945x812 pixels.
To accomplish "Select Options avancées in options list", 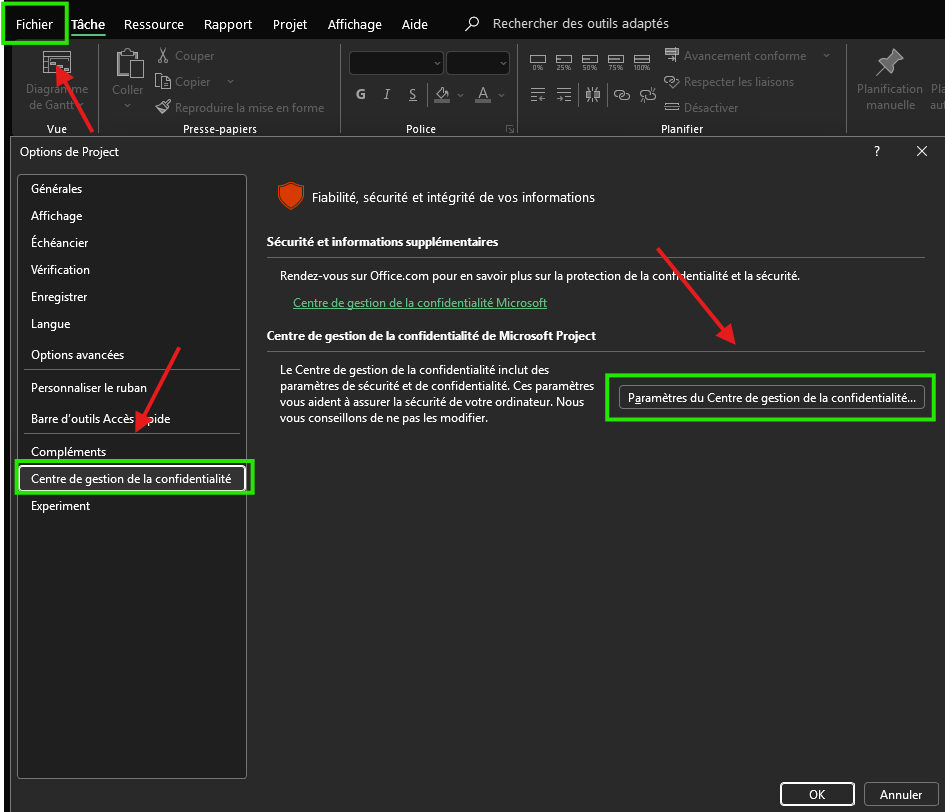I will (131, 354).
